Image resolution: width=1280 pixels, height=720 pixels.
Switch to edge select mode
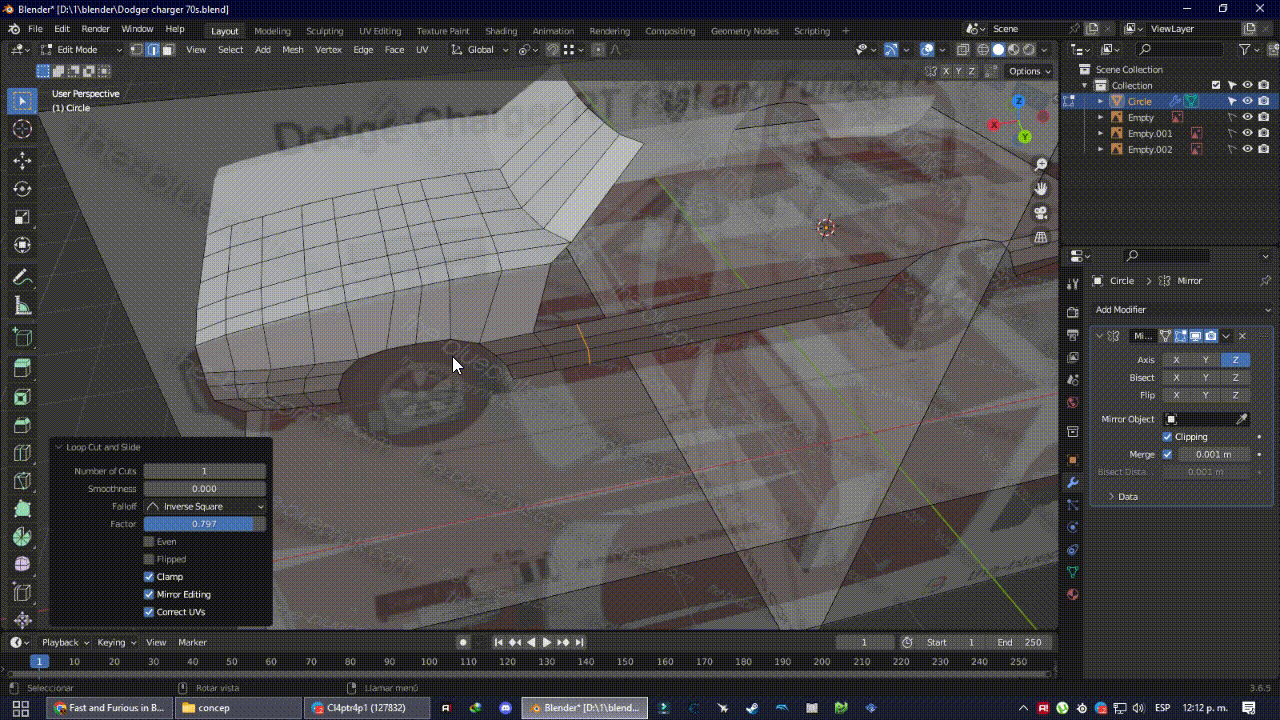pyautogui.click(x=152, y=49)
